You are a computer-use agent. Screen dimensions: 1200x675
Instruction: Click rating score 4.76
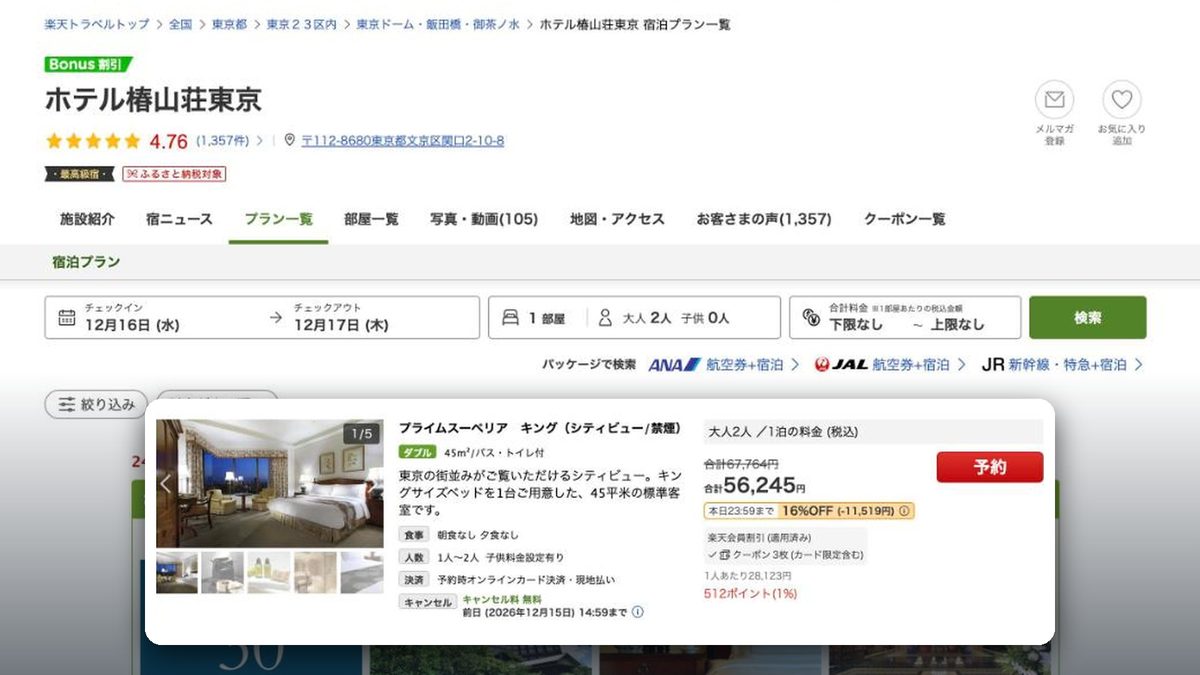click(168, 141)
